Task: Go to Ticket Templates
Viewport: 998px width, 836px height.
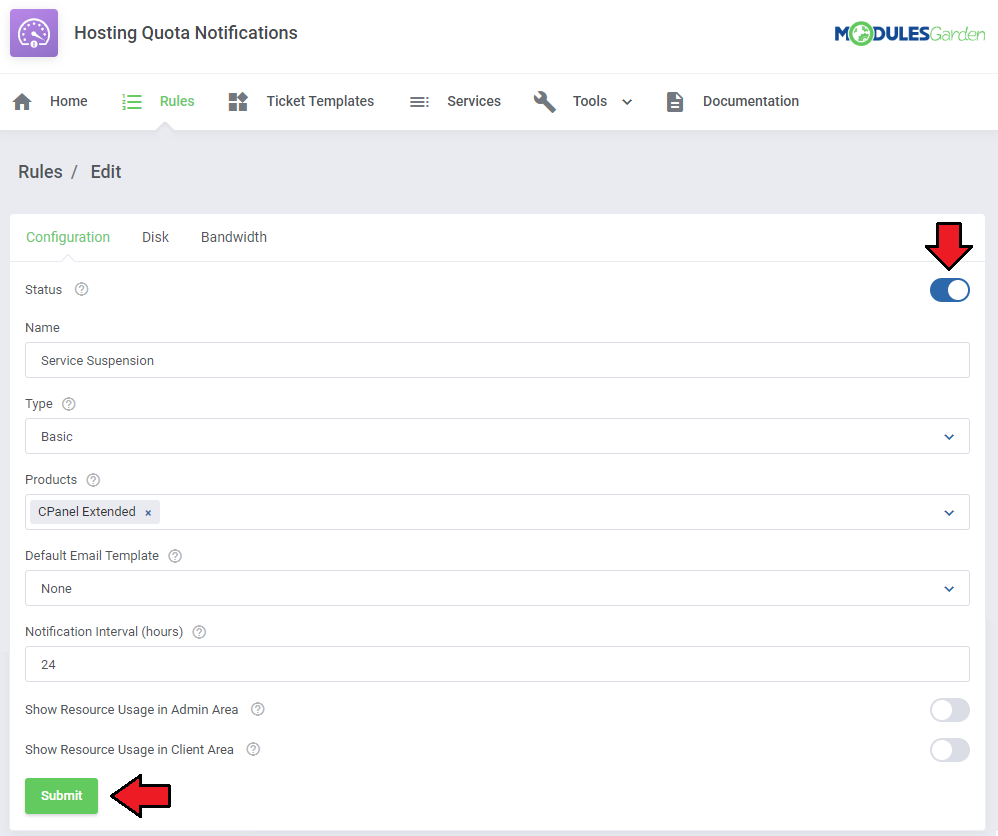Action: [320, 101]
